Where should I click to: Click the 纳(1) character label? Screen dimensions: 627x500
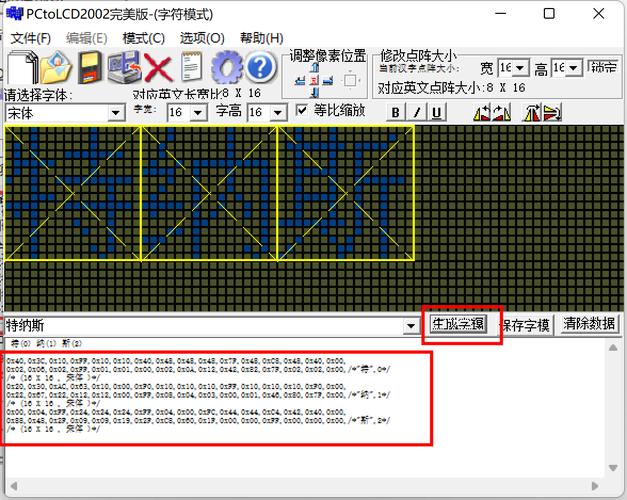(x=46, y=343)
